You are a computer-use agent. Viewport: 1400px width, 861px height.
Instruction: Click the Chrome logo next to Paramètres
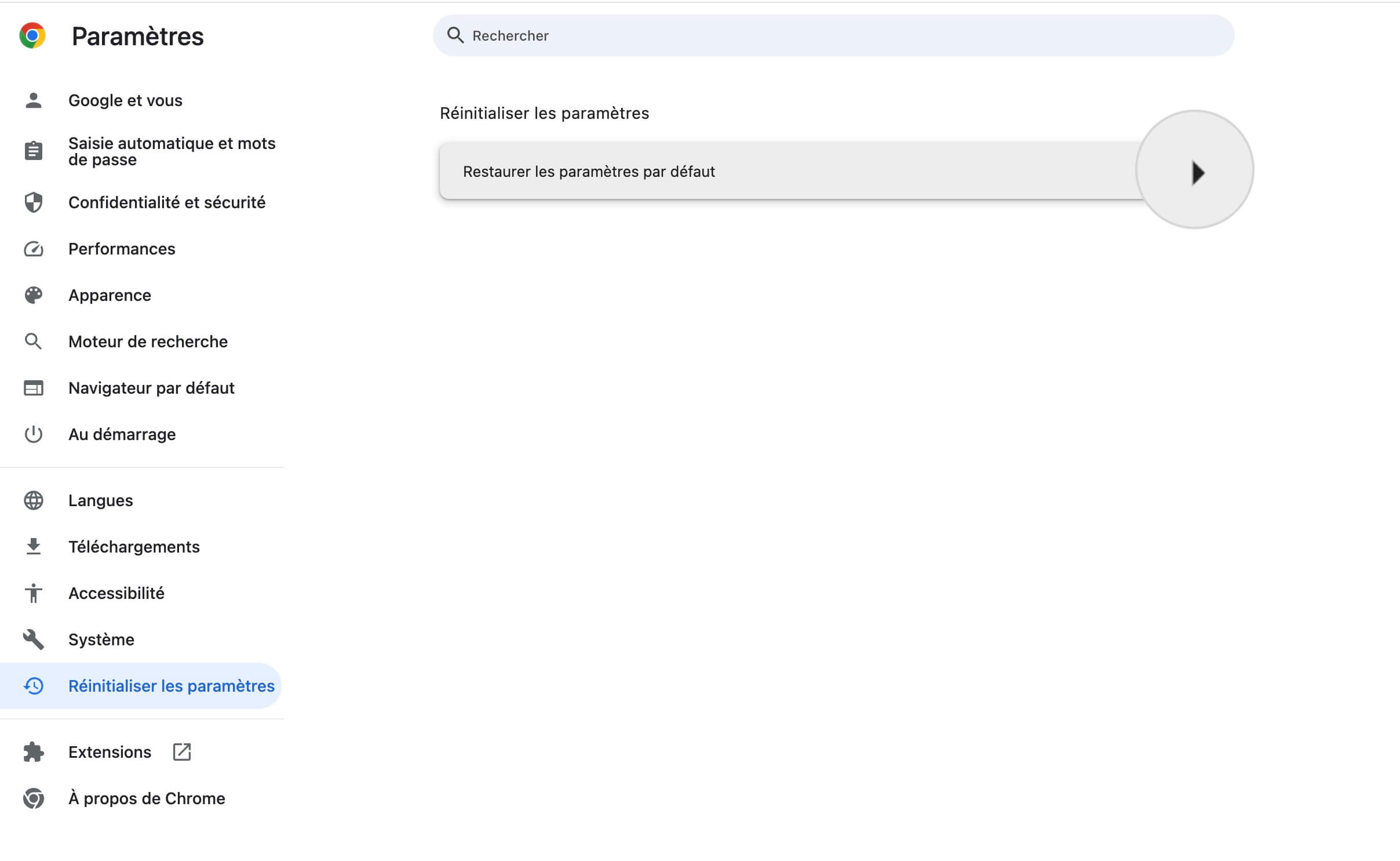tap(32, 36)
